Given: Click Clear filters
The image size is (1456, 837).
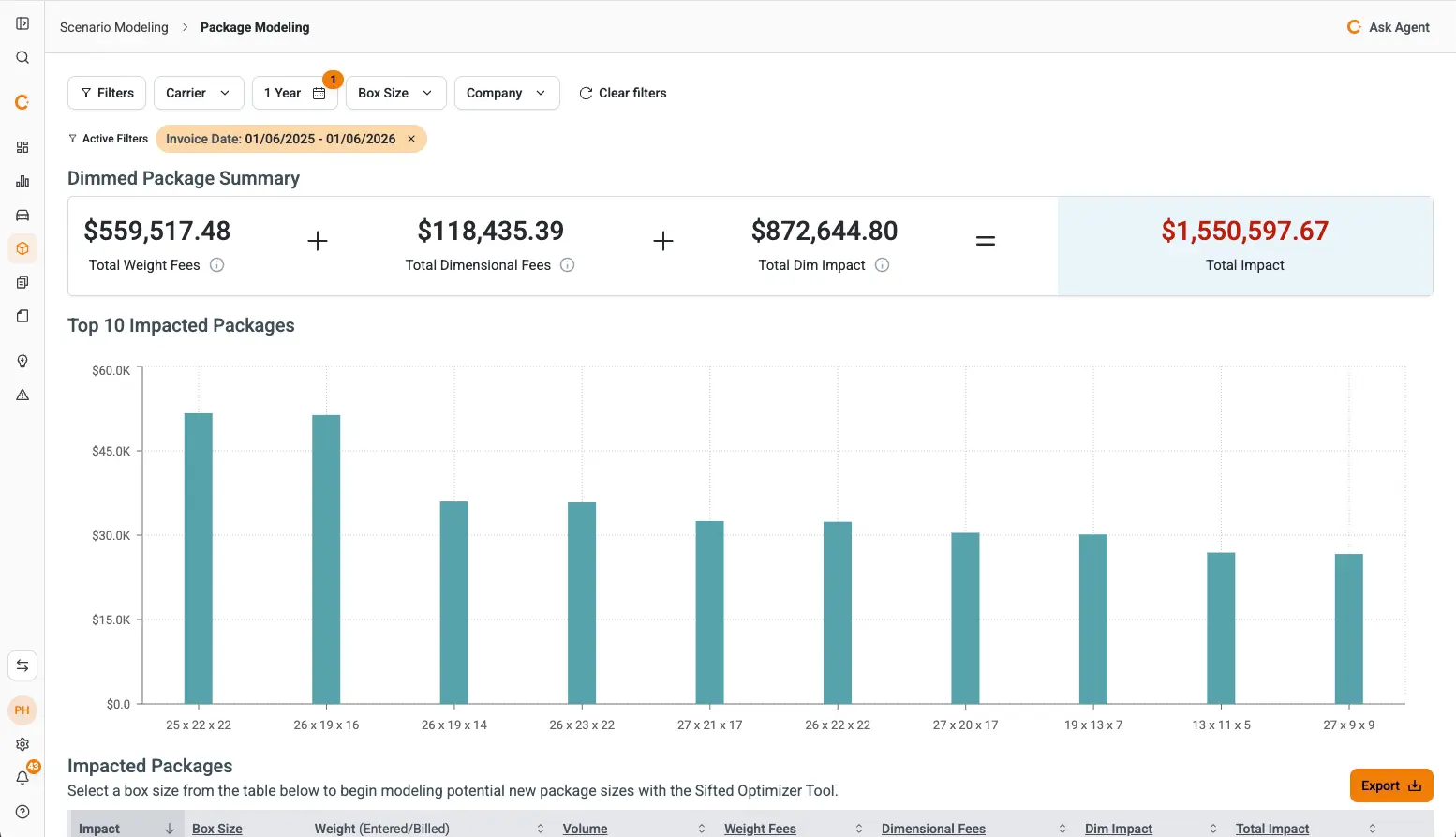Looking at the screenshot, I should pos(623,93).
